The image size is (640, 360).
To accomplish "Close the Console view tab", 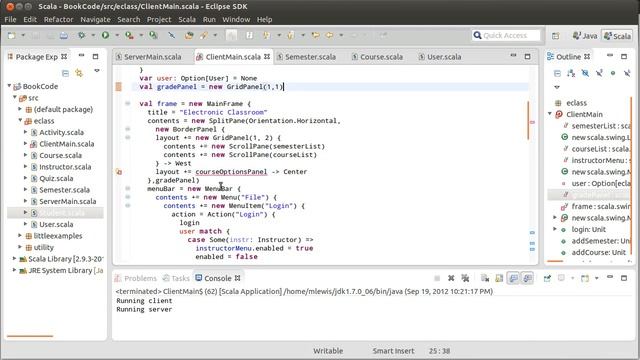I will coord(238,278).
